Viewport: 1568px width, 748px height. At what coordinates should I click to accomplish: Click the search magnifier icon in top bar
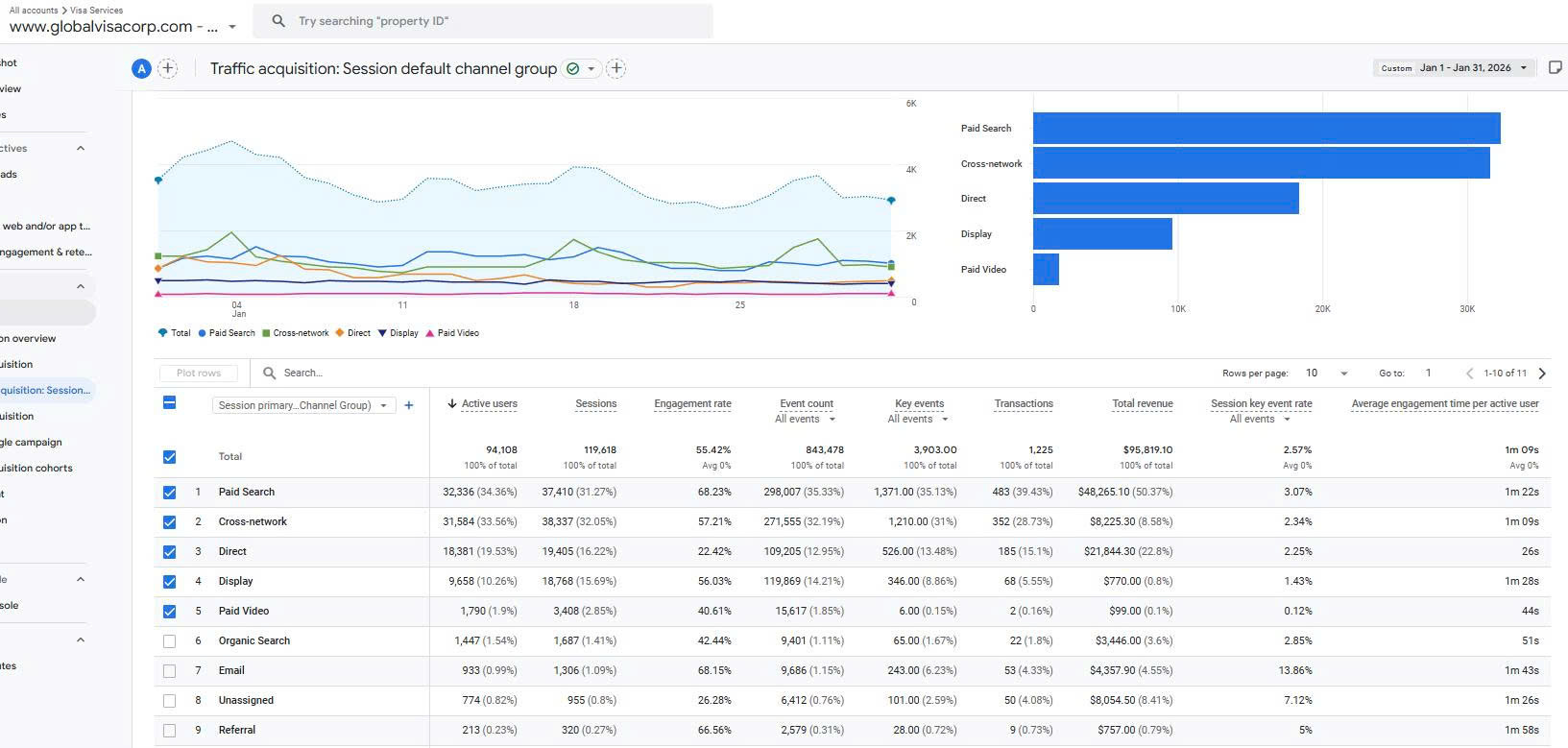pyautogui.click(x=278, y=21)
